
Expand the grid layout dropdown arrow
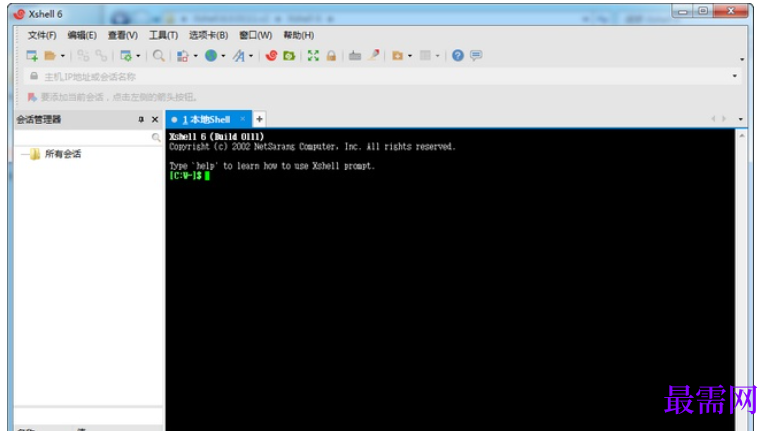coord(437,56)
